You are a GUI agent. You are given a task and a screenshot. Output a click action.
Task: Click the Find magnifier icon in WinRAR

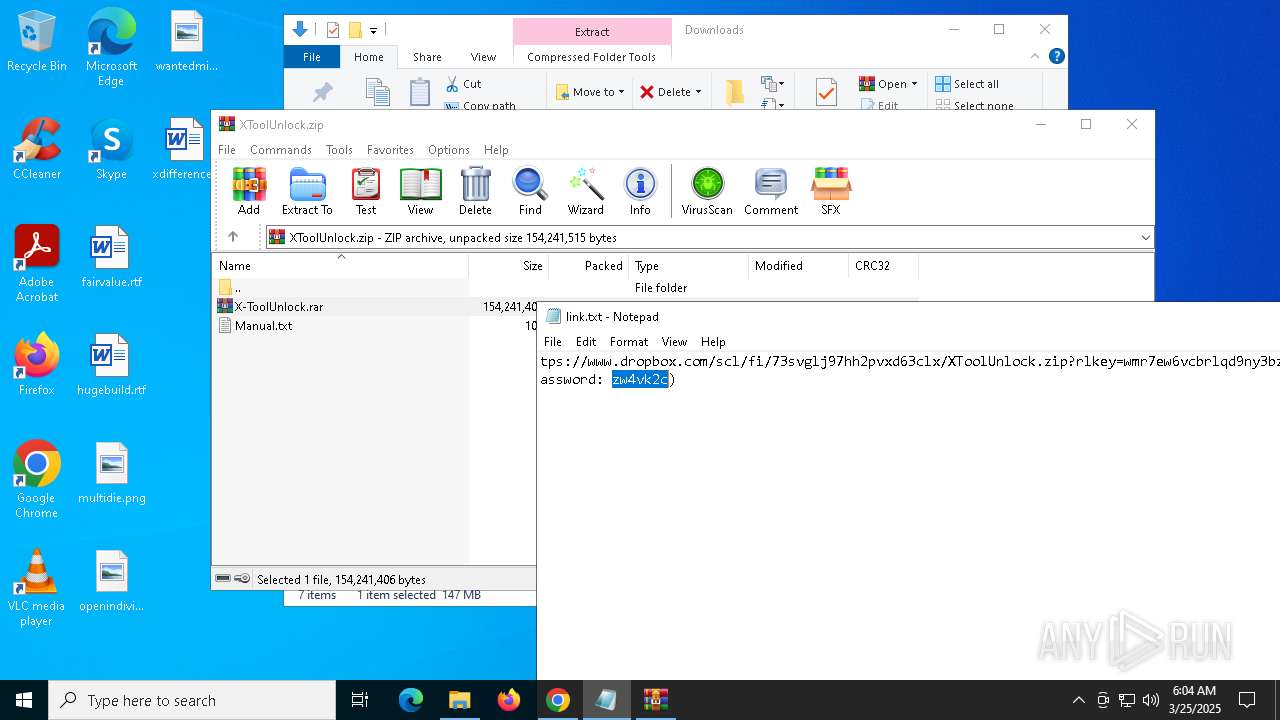pos(530,191)
